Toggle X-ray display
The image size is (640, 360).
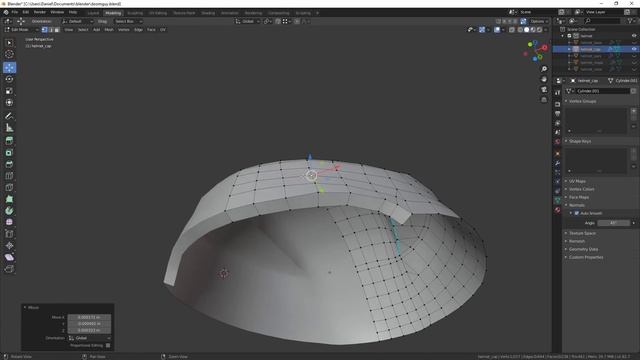tap(511, 30)
